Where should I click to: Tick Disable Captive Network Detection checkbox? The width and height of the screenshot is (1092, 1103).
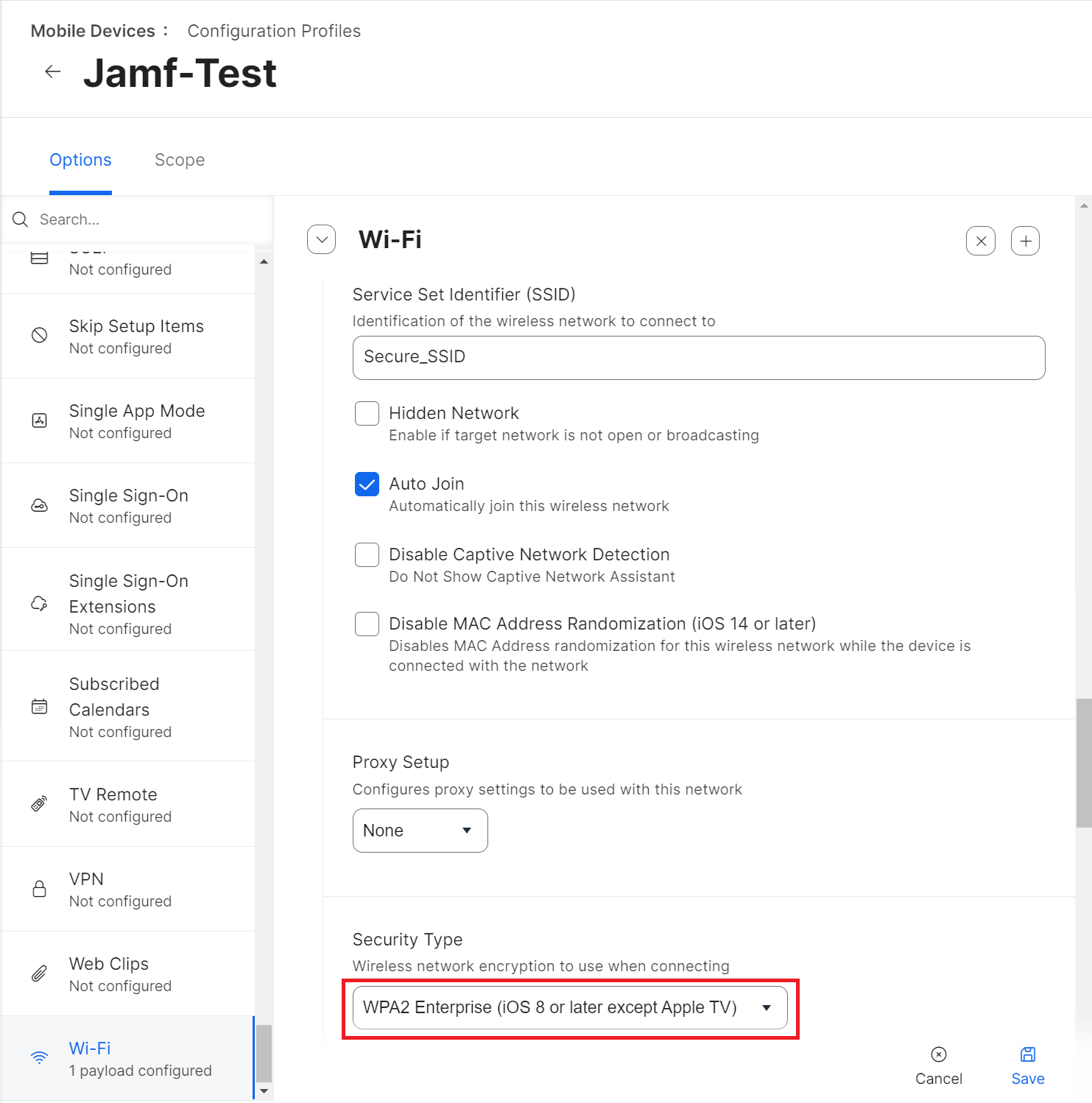click(367, 555)
